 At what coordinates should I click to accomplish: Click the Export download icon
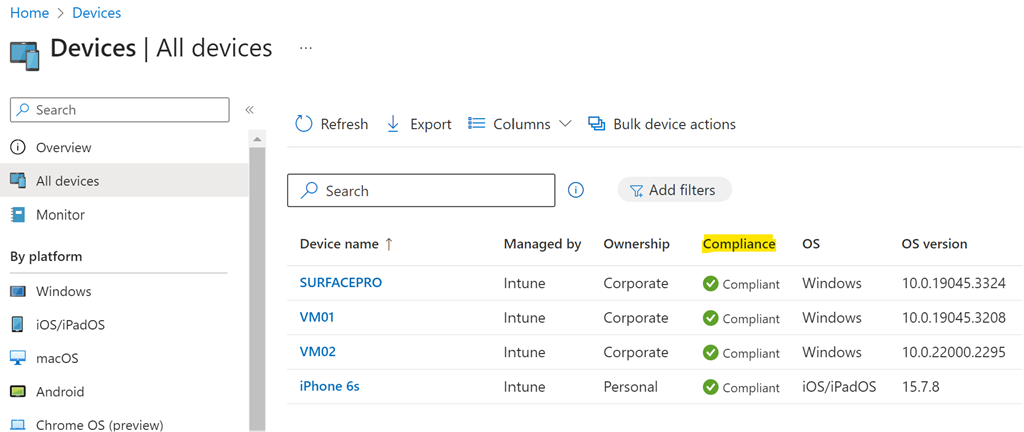[x=393, y=124]
